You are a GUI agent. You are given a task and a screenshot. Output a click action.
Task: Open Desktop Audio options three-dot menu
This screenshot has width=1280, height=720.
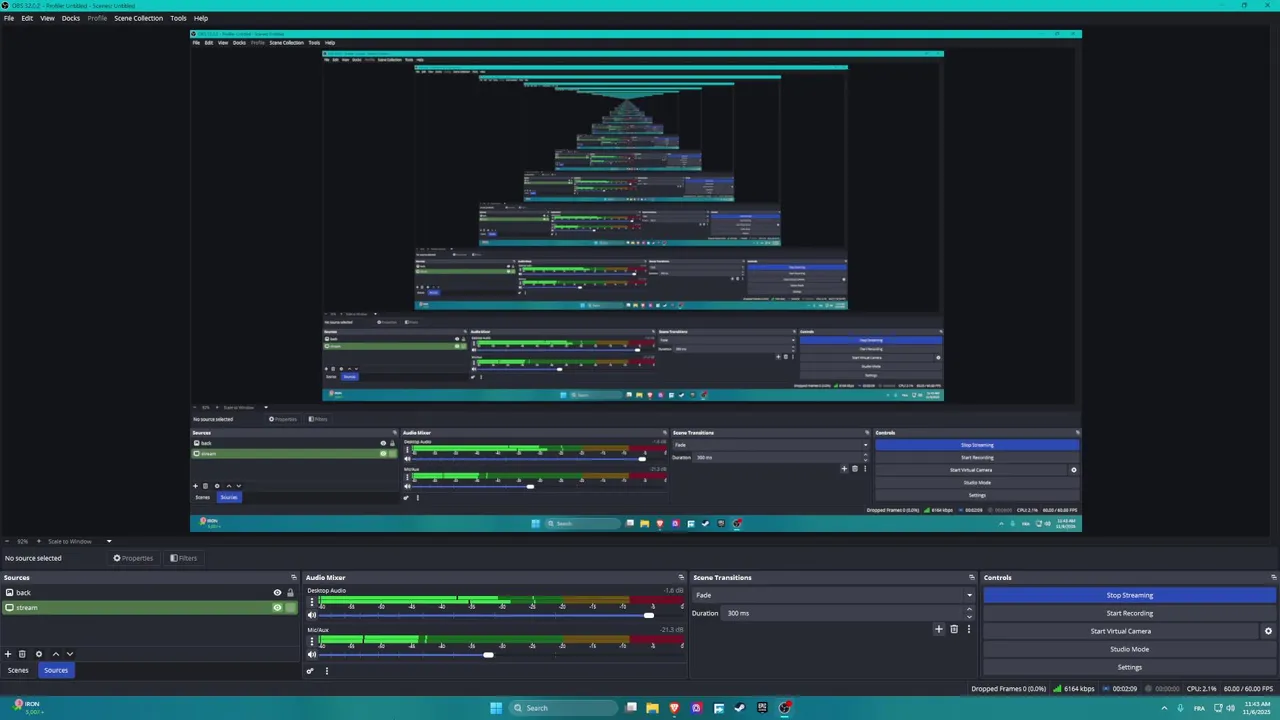[x=311, y=602]
